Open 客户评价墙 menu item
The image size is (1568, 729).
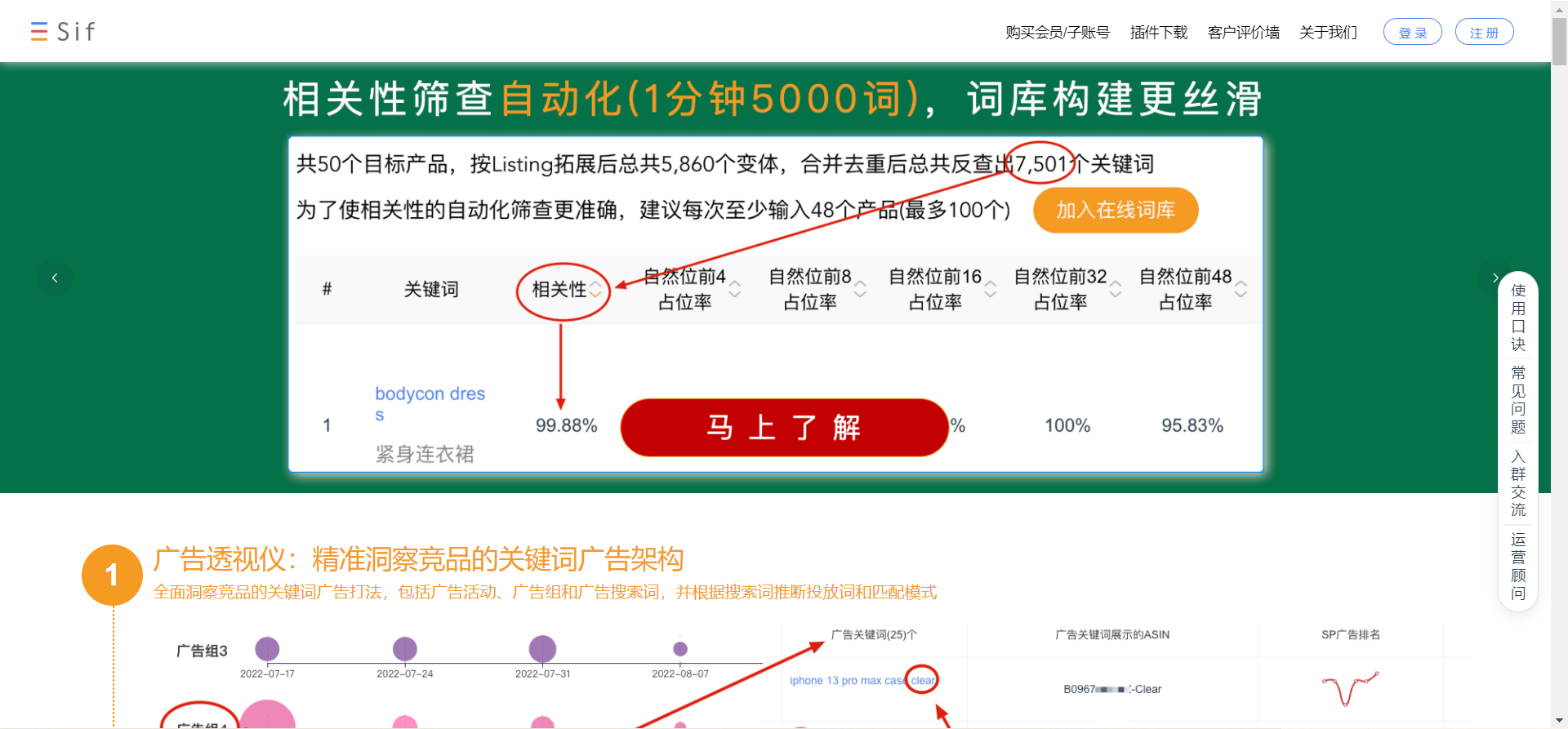click(1244, 33)
